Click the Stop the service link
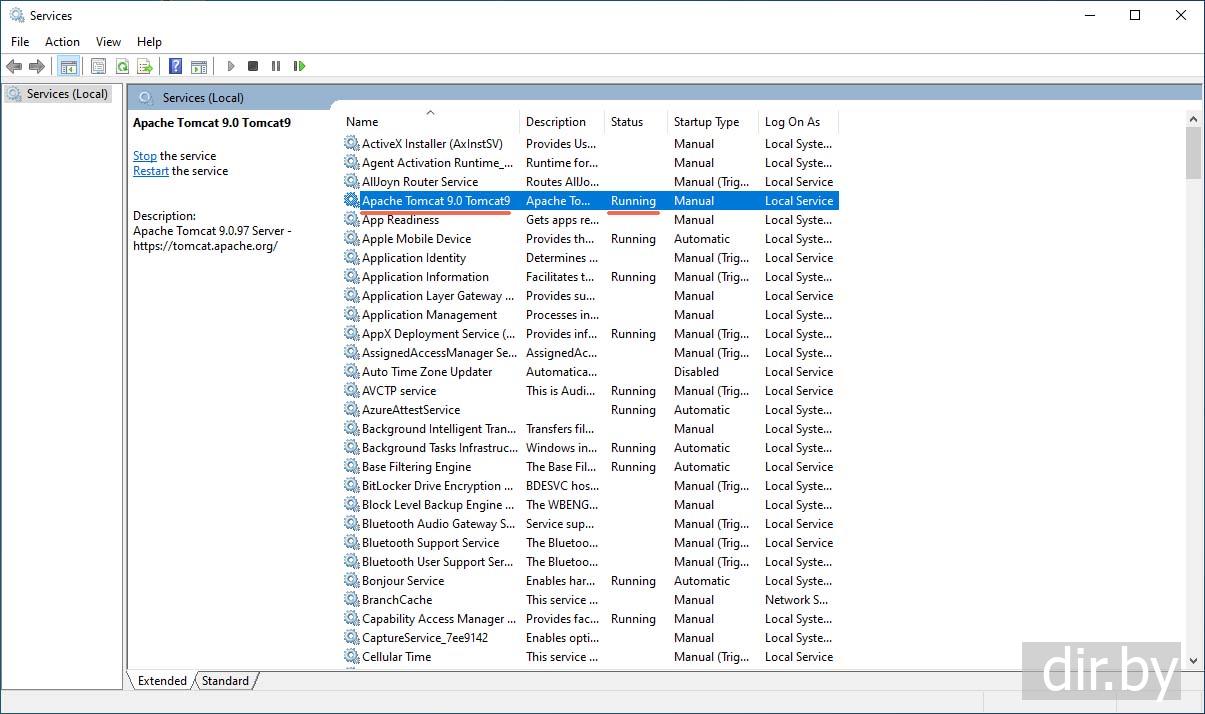The height and width of the screenshot is (714, 1205). (x=145, y=156)
